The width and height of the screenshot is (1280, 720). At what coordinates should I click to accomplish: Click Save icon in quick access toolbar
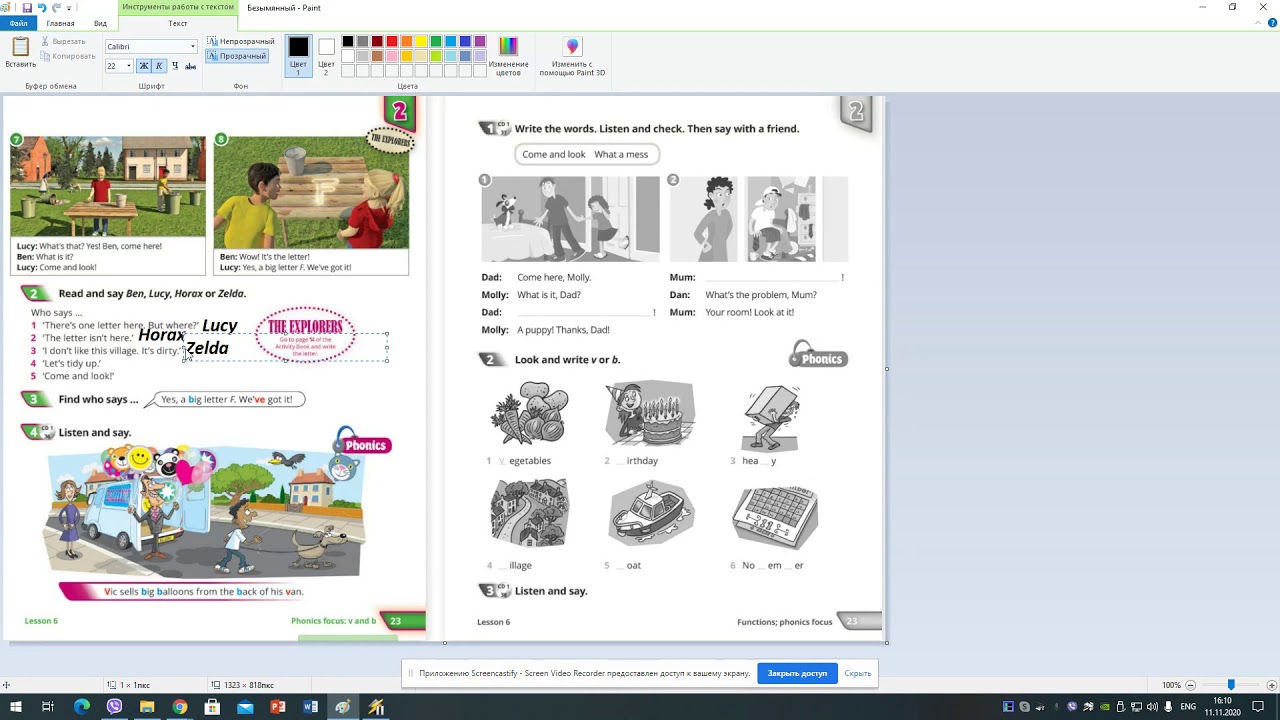click(27, 8)
